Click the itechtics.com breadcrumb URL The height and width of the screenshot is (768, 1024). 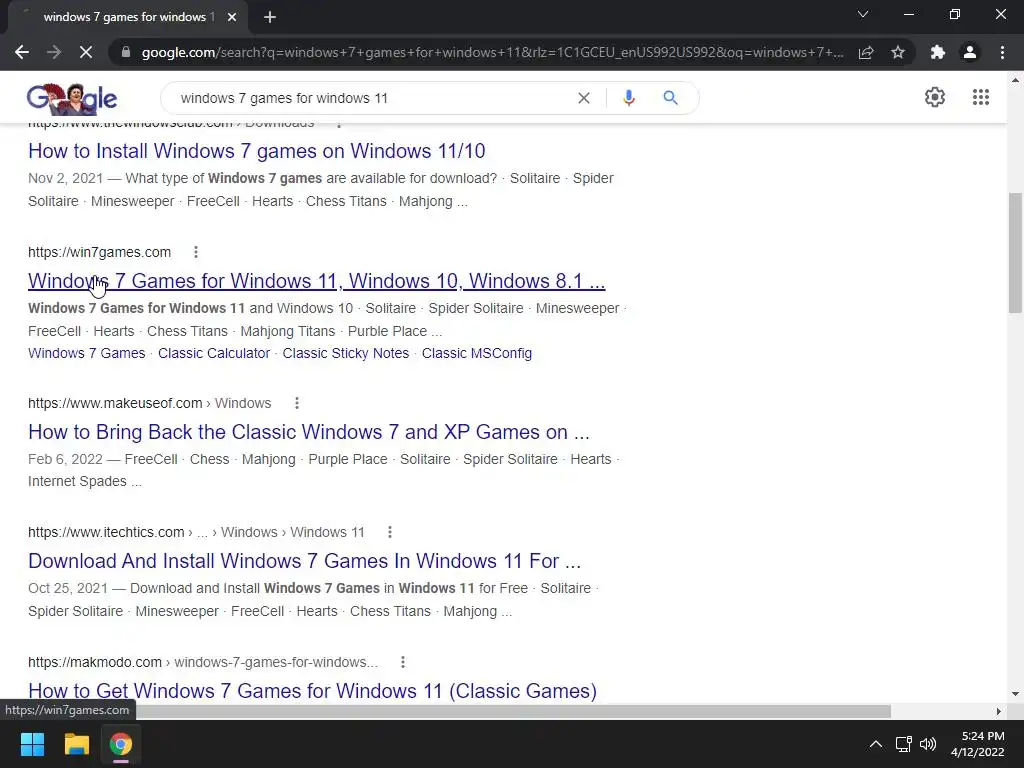196,532
